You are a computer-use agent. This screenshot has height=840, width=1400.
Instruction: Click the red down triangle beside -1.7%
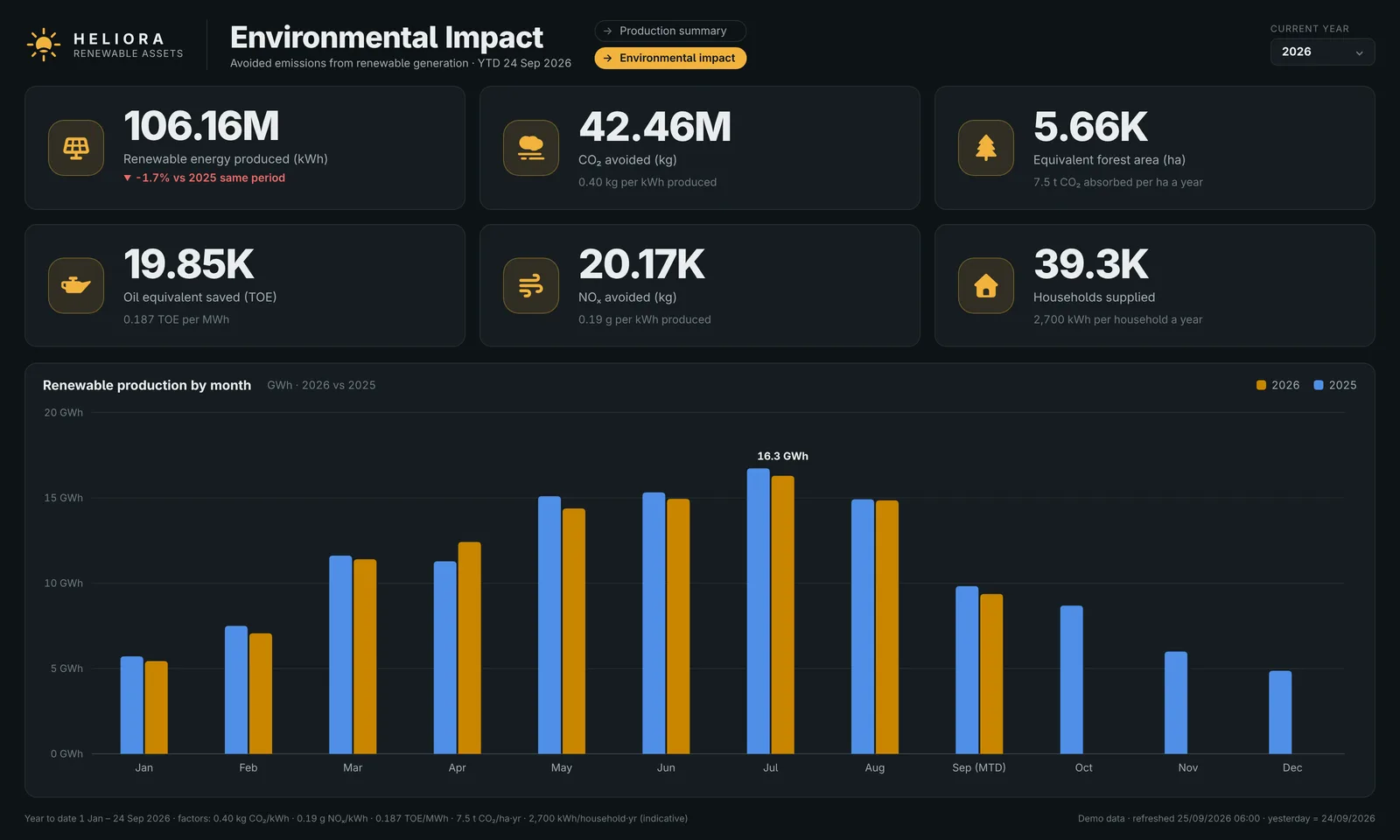[x=128, y=178]
